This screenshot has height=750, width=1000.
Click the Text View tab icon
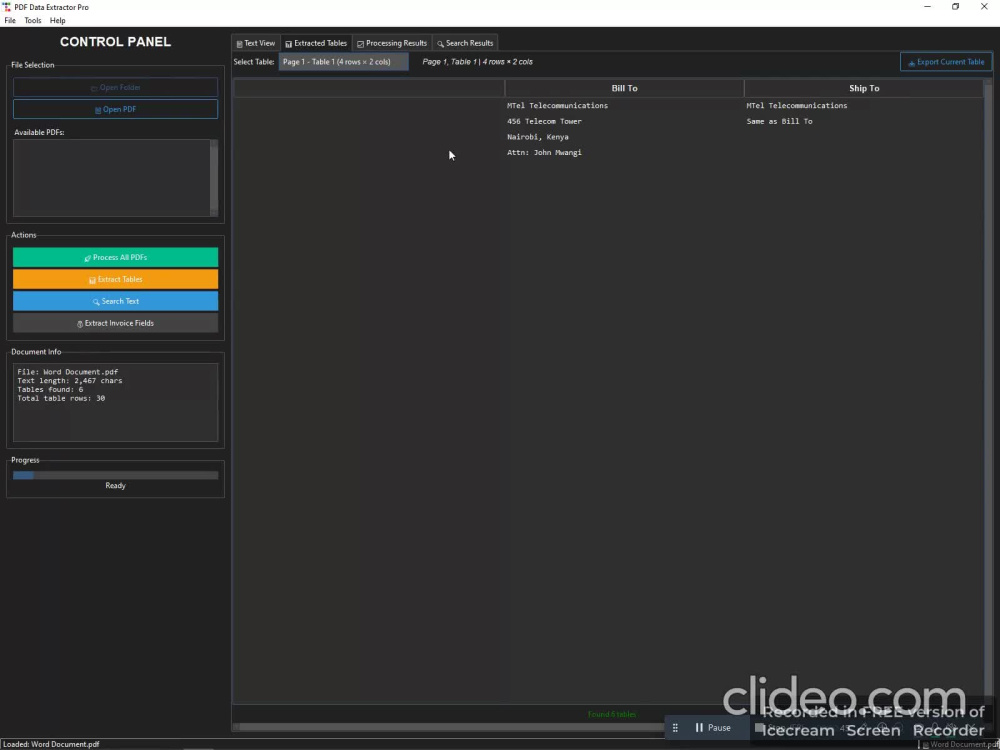[x=239, y=44]
